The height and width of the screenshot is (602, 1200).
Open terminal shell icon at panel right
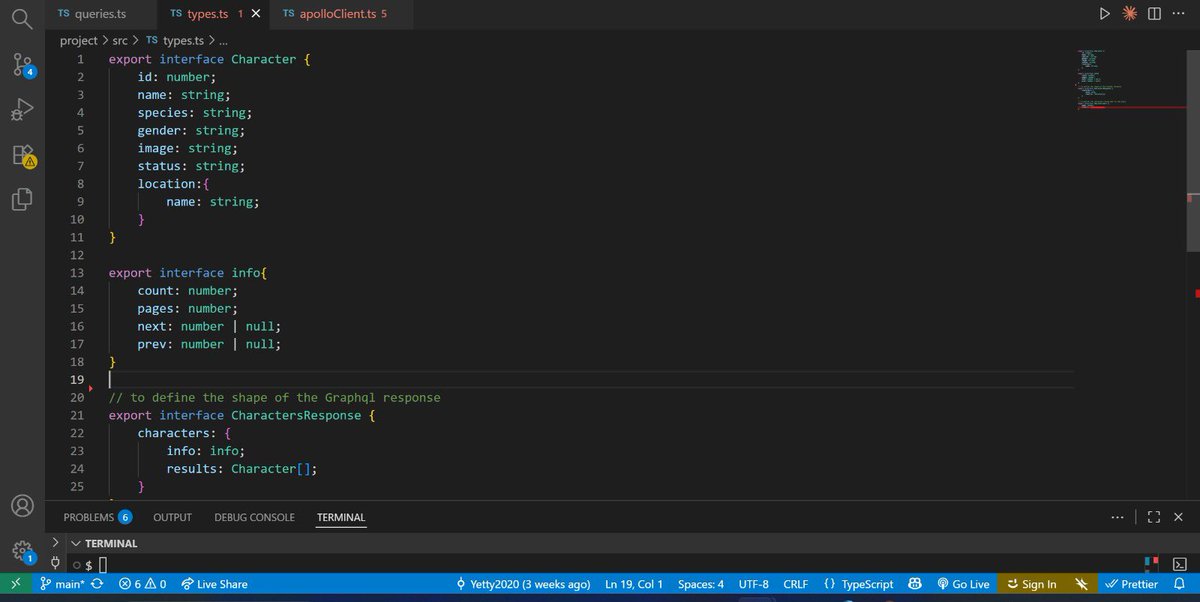1180,565
